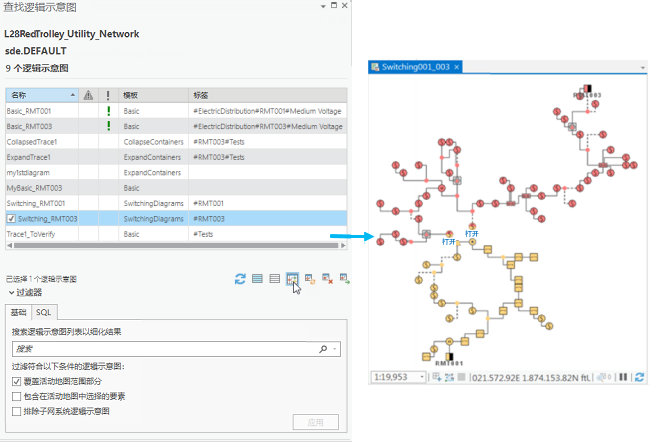Pause drawing in the diagram view status bar

623,377
